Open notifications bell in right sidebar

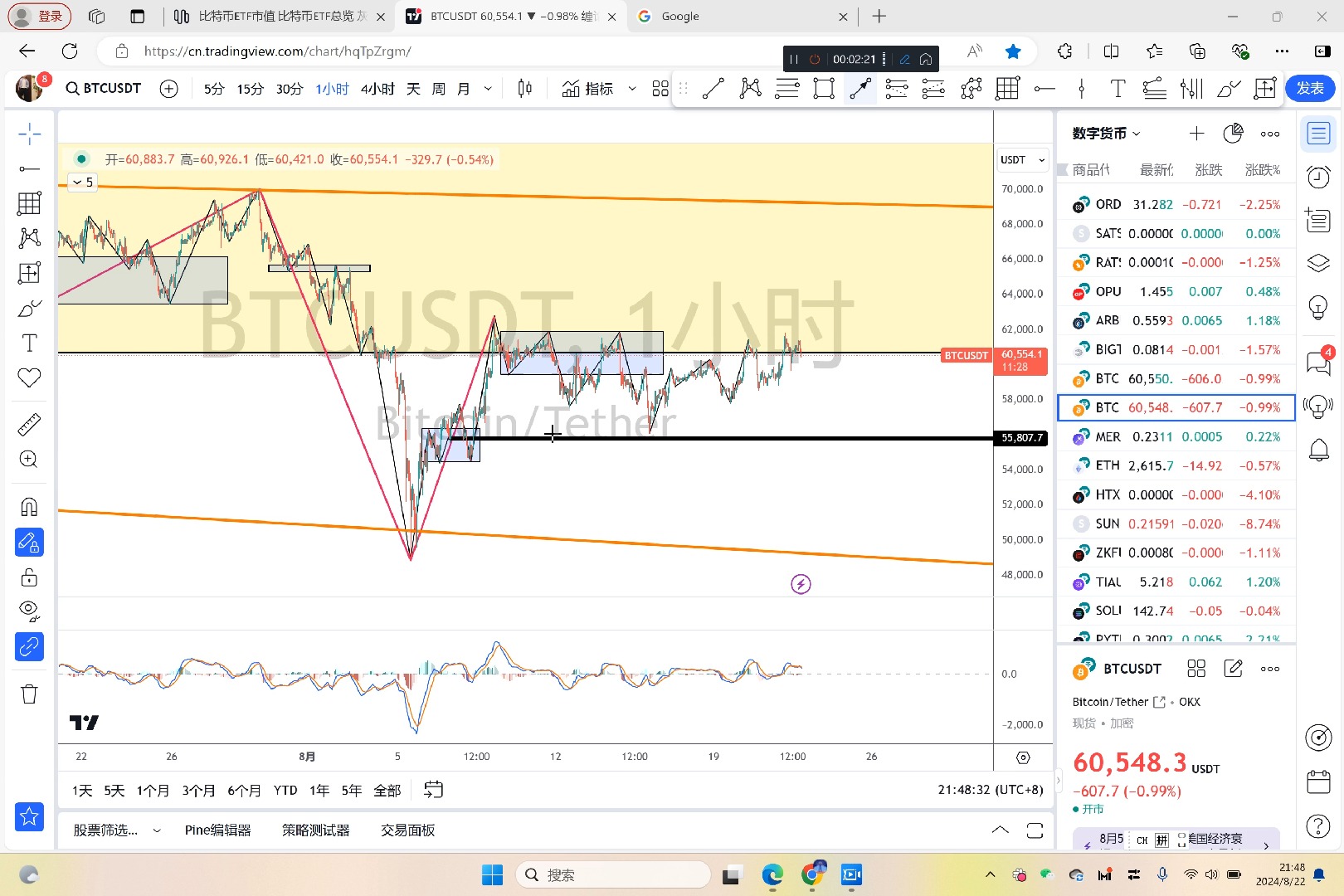[1318, 450]
